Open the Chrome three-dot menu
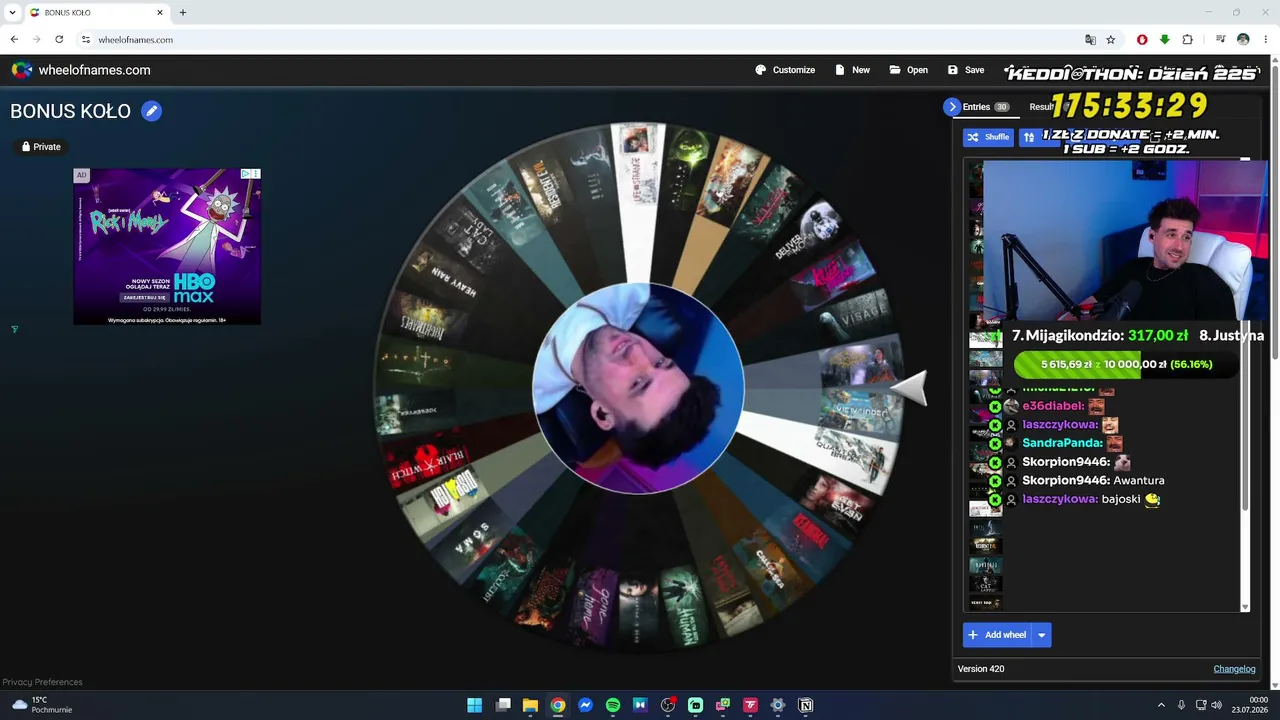The image size is (1280, 720). [x=1266, y=40]
